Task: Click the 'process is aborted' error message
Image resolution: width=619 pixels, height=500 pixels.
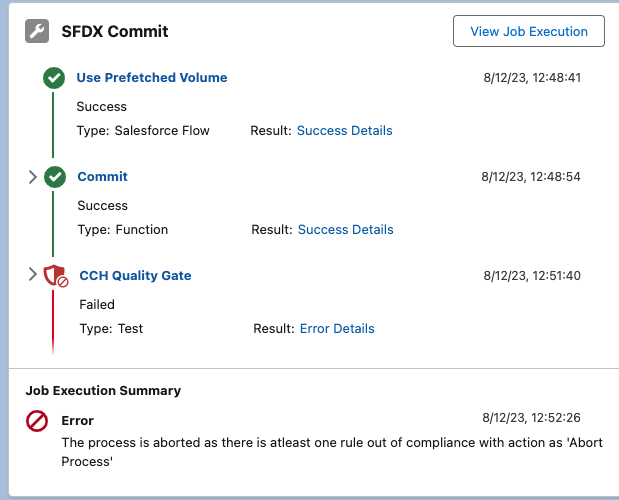Action: [x=332, y=452]
